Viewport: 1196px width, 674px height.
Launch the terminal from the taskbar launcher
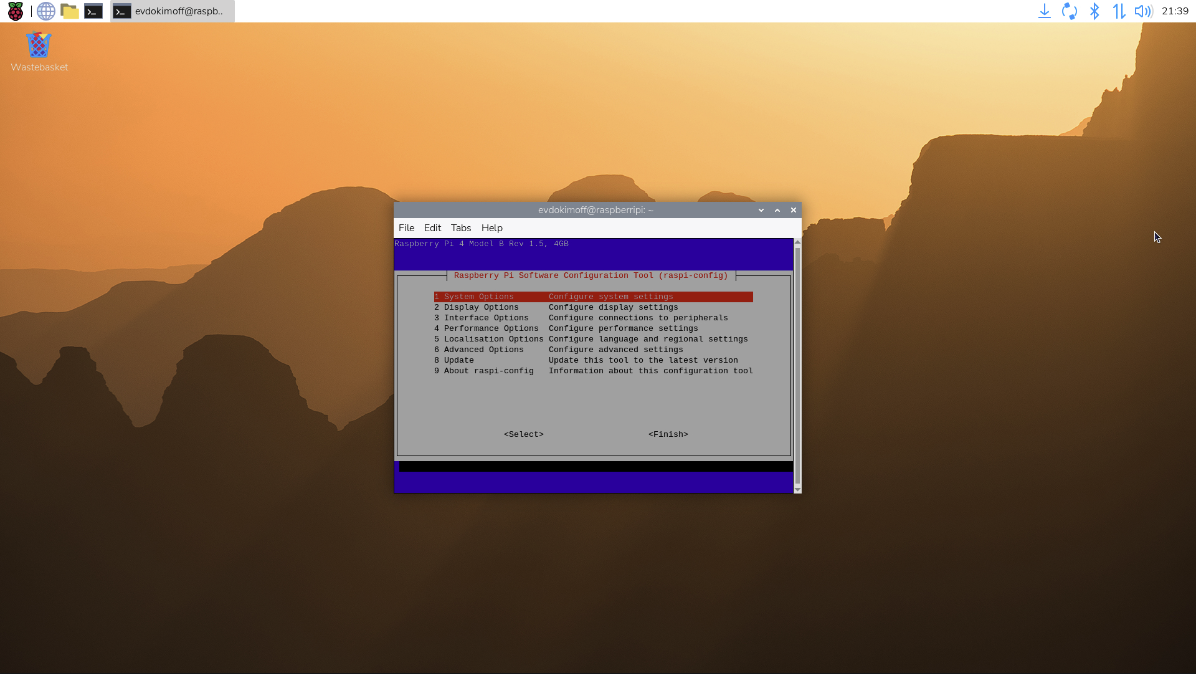click(93, 11)
